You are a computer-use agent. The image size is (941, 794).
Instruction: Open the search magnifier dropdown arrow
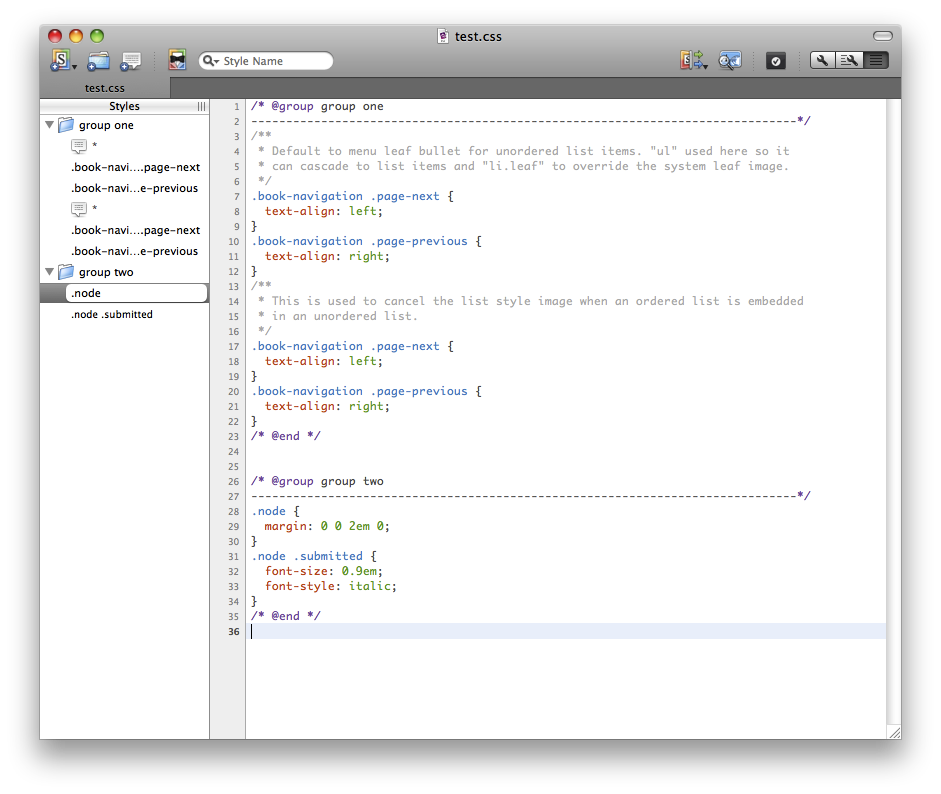coord(211,61)
